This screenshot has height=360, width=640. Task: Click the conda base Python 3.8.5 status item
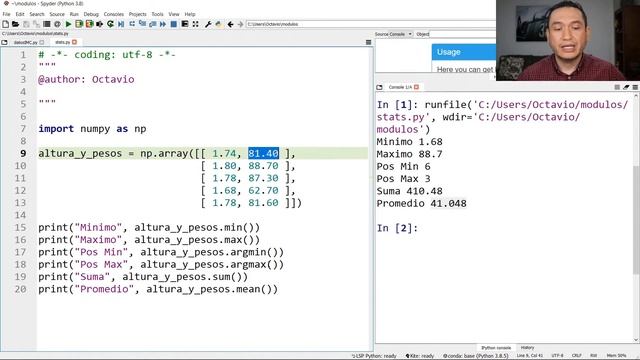[x=476, y=356]
